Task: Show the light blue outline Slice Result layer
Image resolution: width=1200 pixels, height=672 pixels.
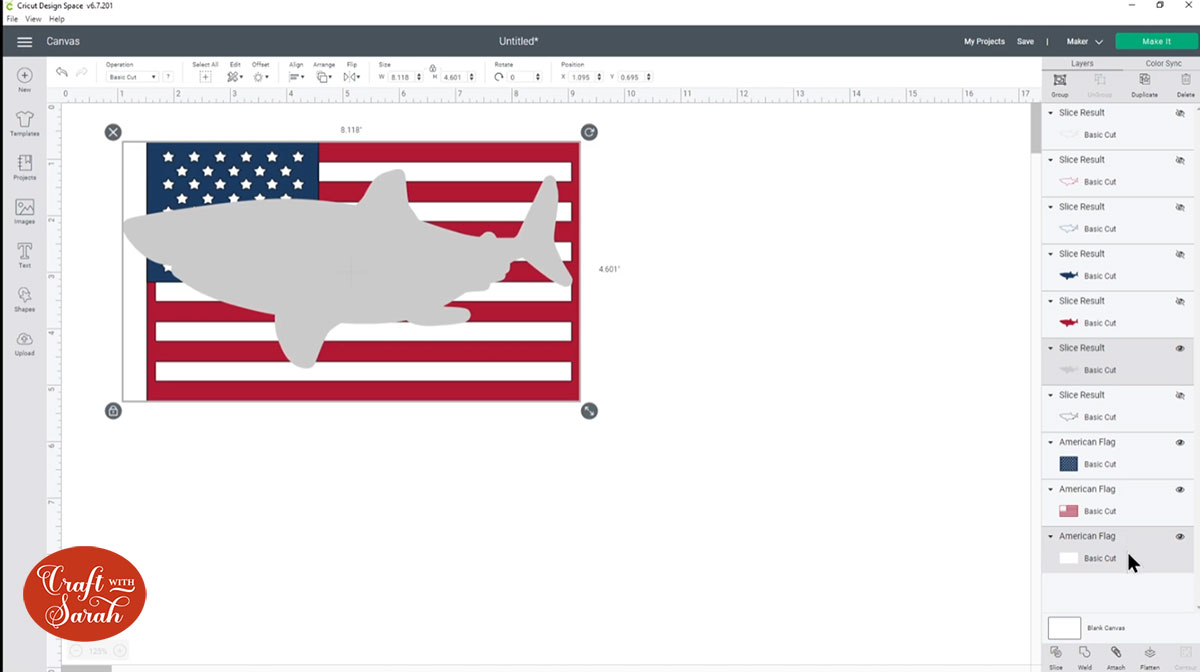Action: 1180,207
